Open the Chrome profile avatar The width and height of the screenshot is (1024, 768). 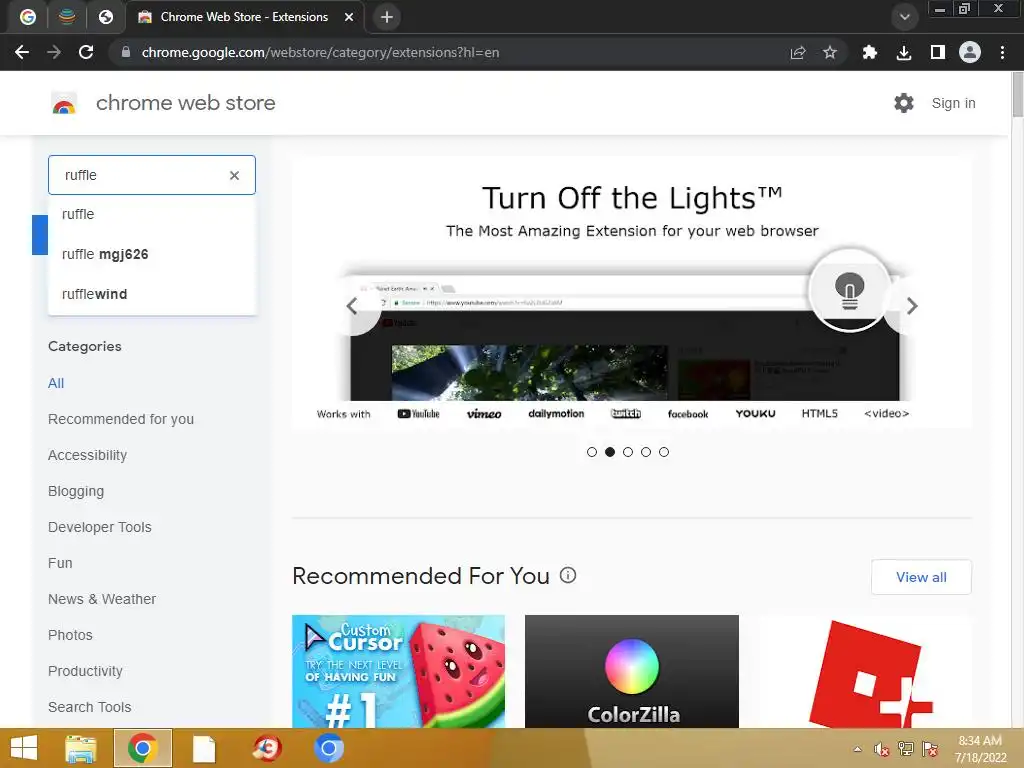click(x=969, y=52)
